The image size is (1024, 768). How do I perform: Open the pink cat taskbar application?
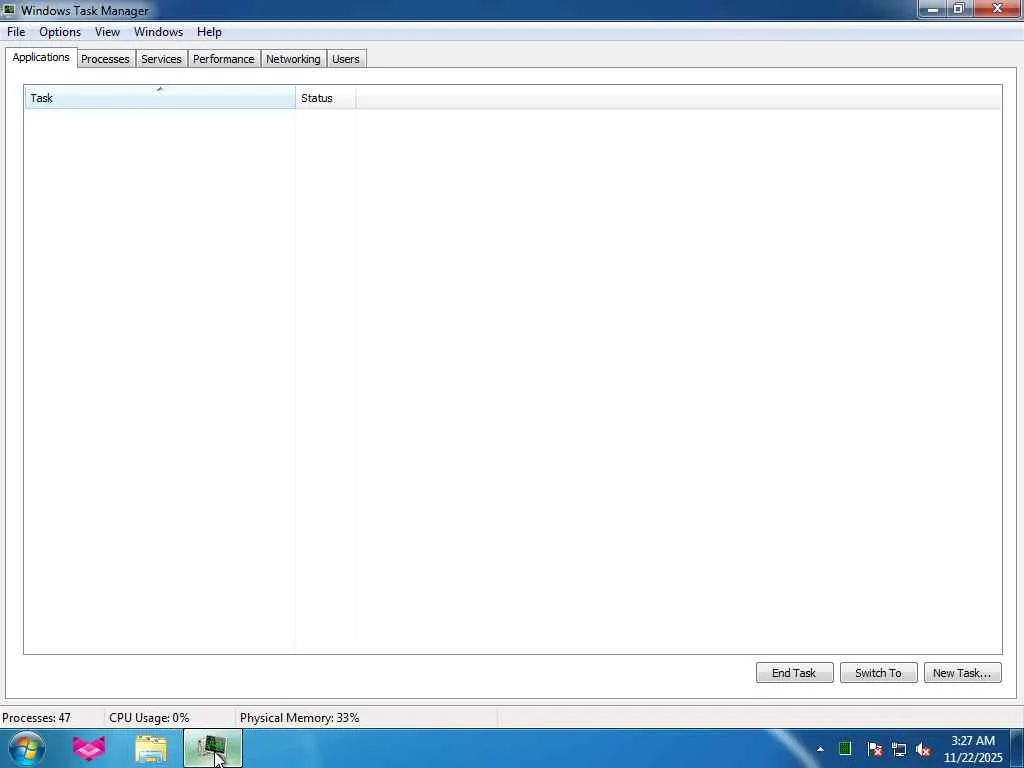pyautogui.click(x=89, y=748)
